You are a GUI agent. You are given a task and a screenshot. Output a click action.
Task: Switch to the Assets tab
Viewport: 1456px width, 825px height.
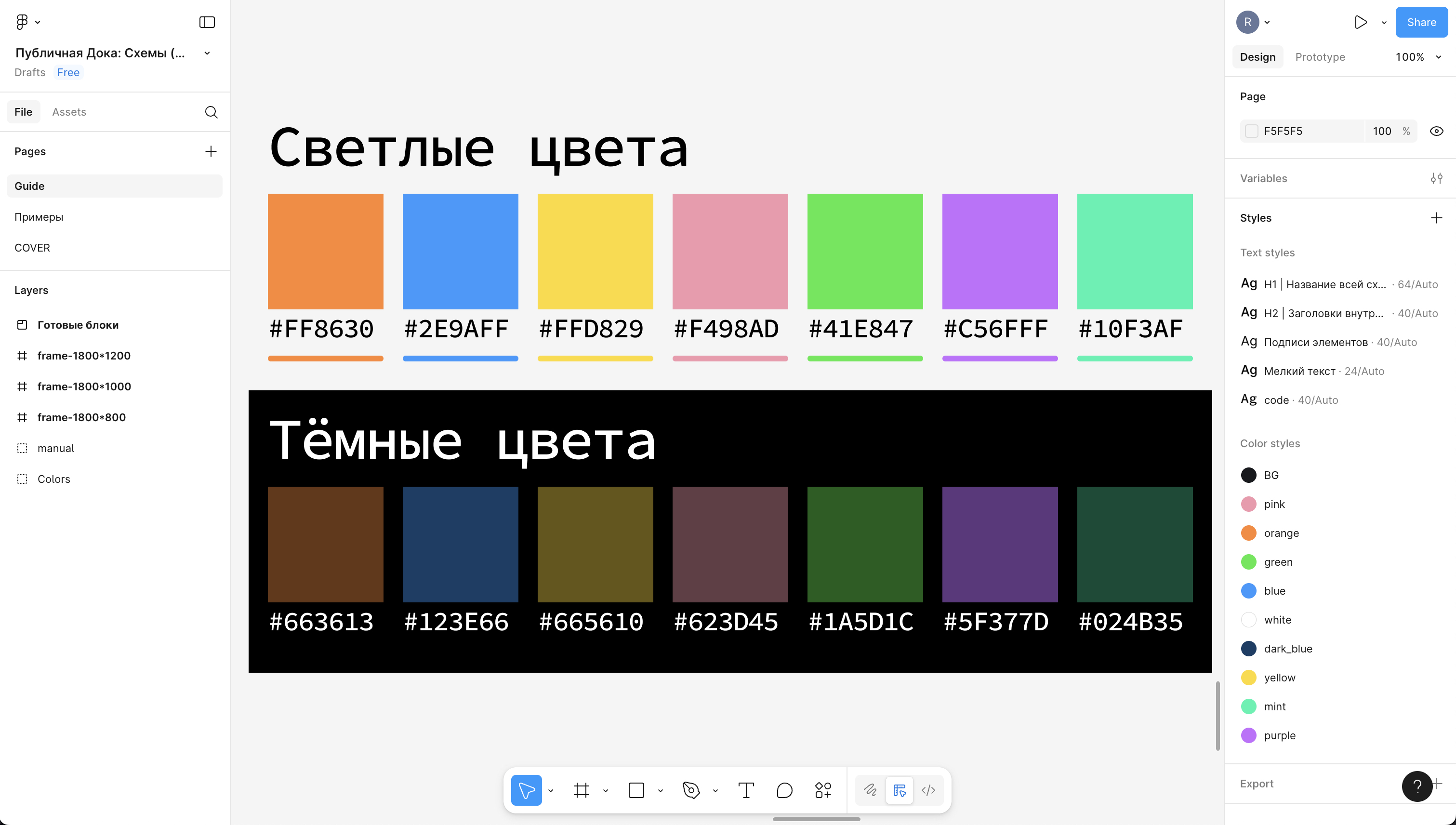coord(69,112)
